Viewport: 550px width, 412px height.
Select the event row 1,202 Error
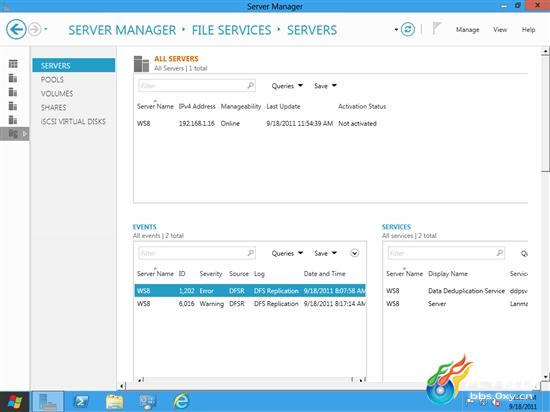pos(250,291)
